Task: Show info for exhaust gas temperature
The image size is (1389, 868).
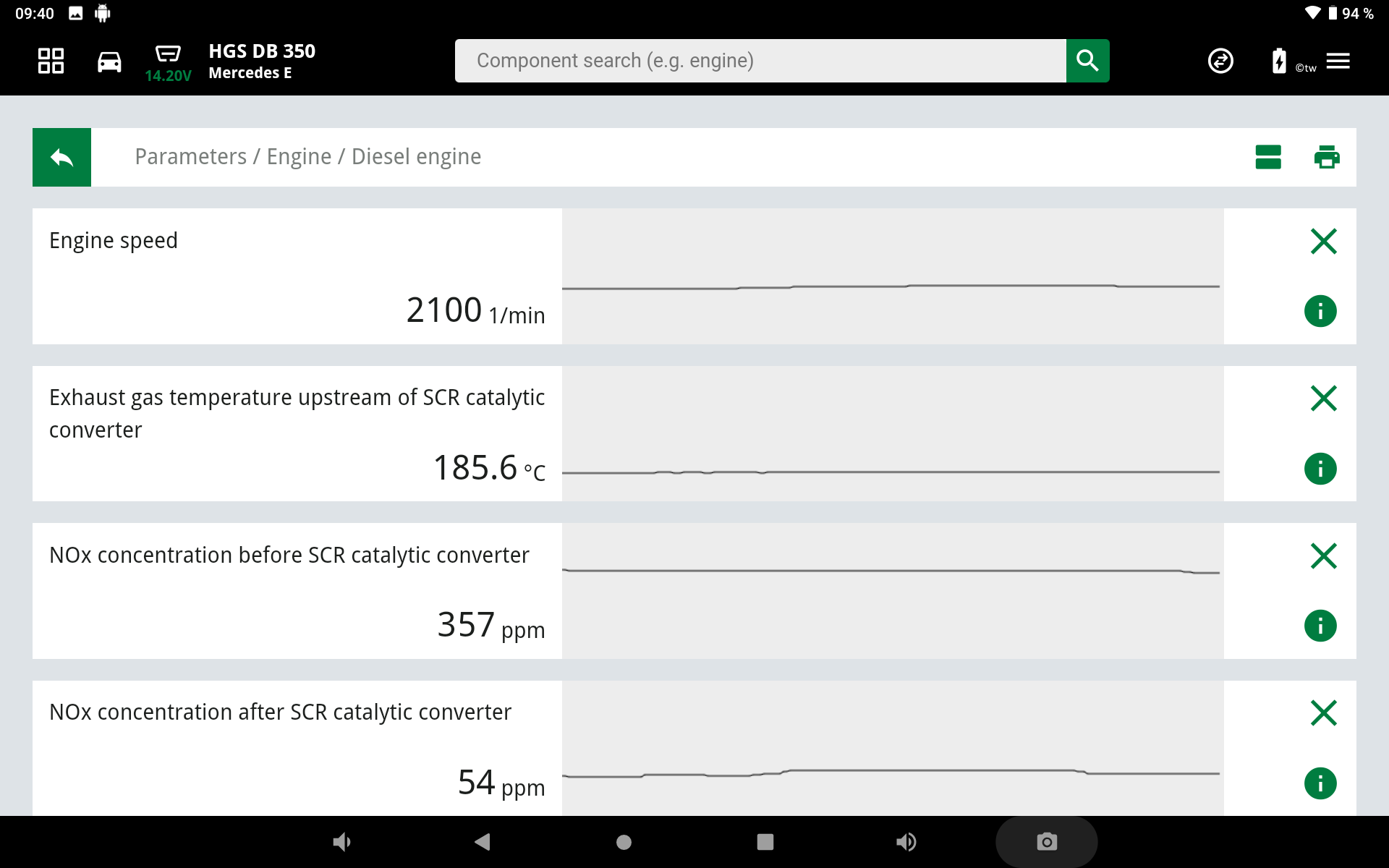Action: point(1320,469)
